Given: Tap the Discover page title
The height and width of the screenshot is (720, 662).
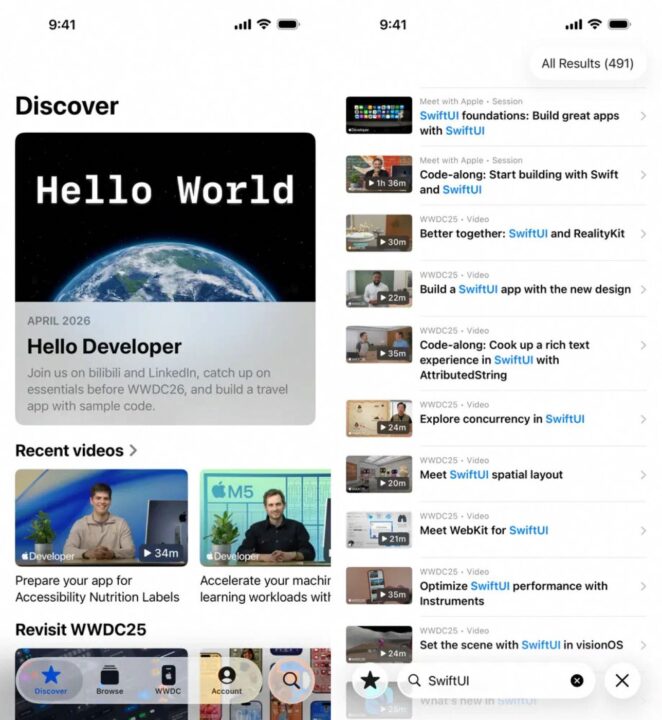Looking at the screenshot, I should [x=67, y=106].
